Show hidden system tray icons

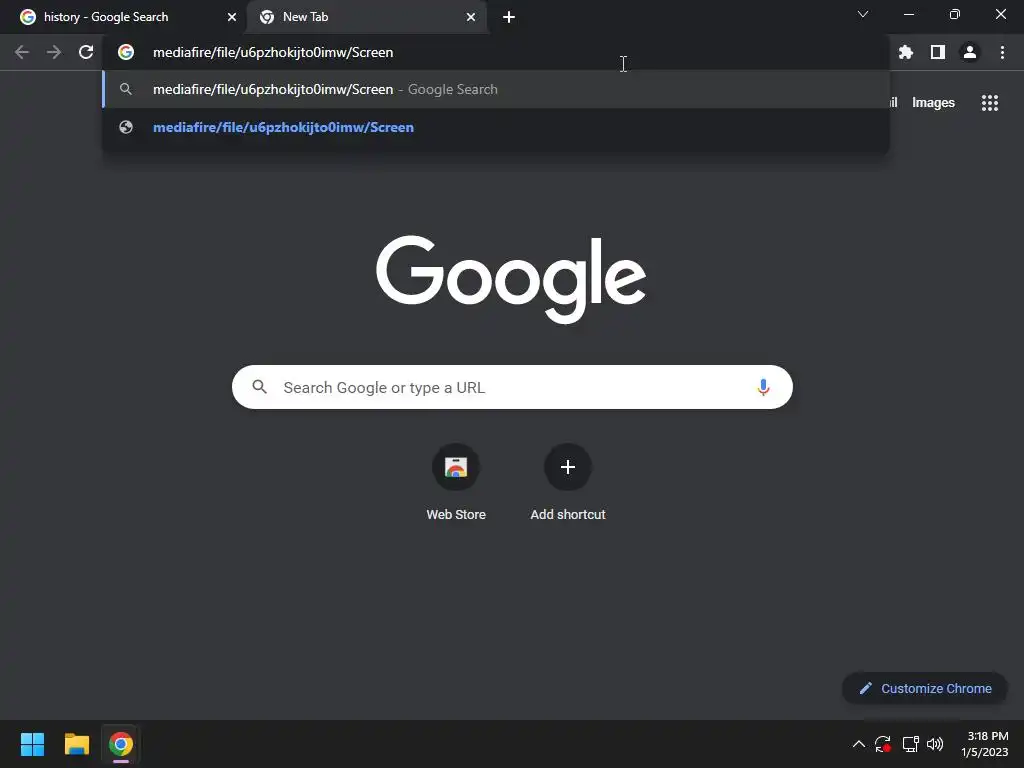click(x=859, y=744)
